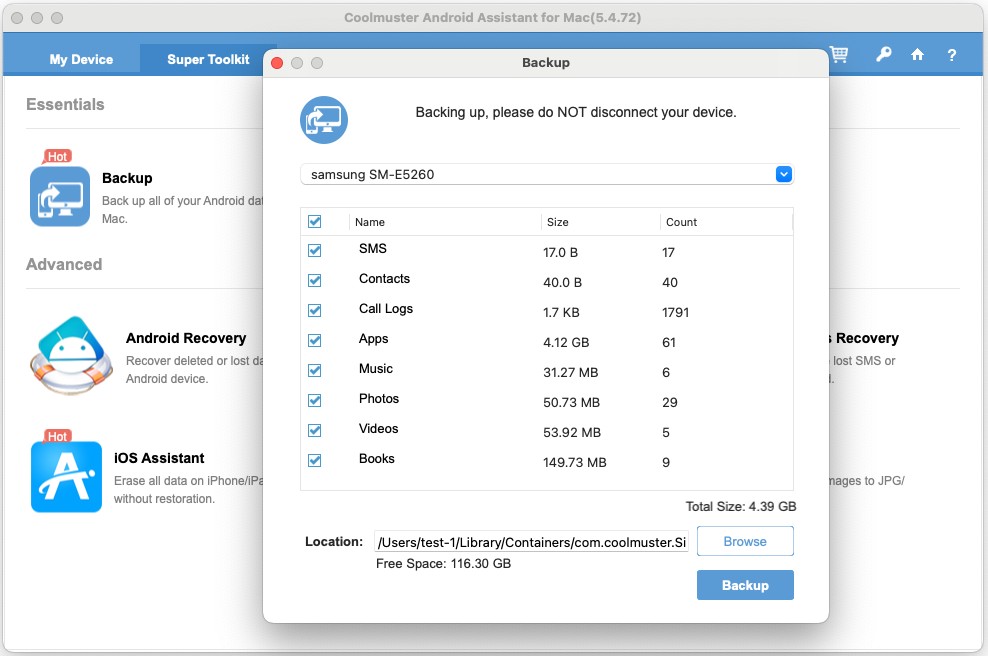Viewport: 988px width, 656px height.
Task: Click Browse to choose backup location
Action: pos(745,541)
